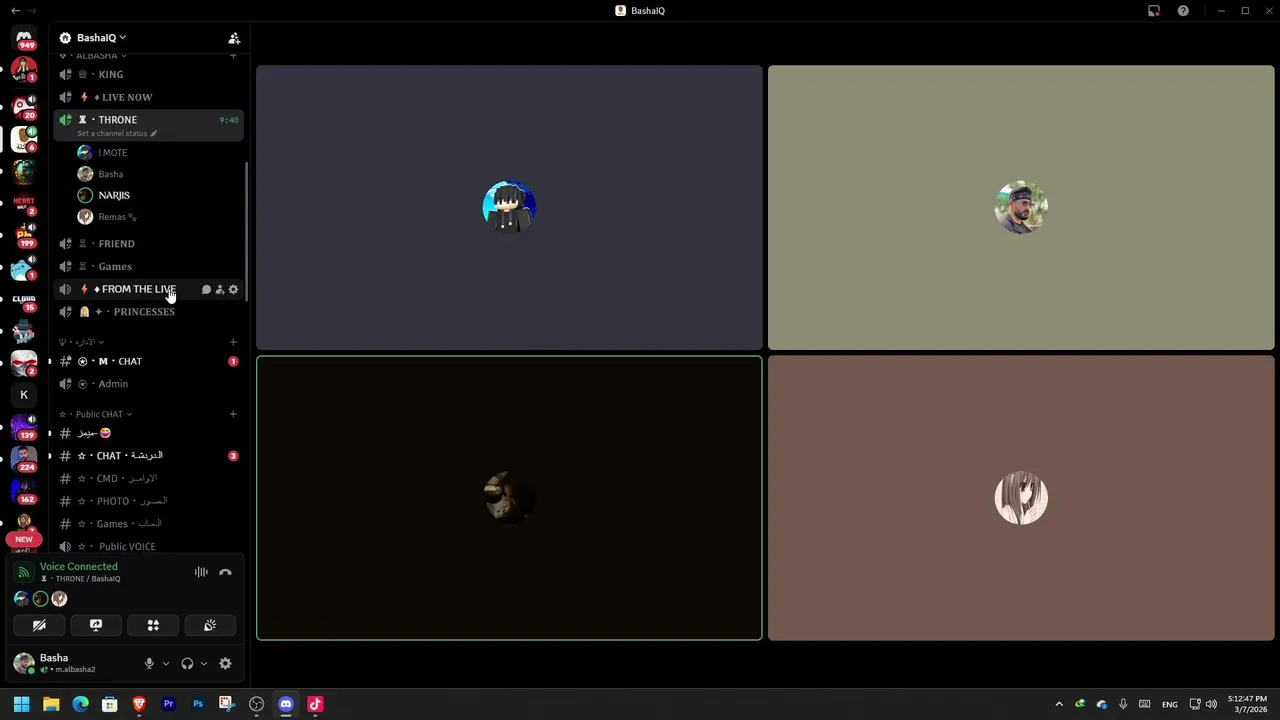The image size is (1280, 720).
Task: Invite people with the BashaIQ header icon
Action: (x=234, y=38)
